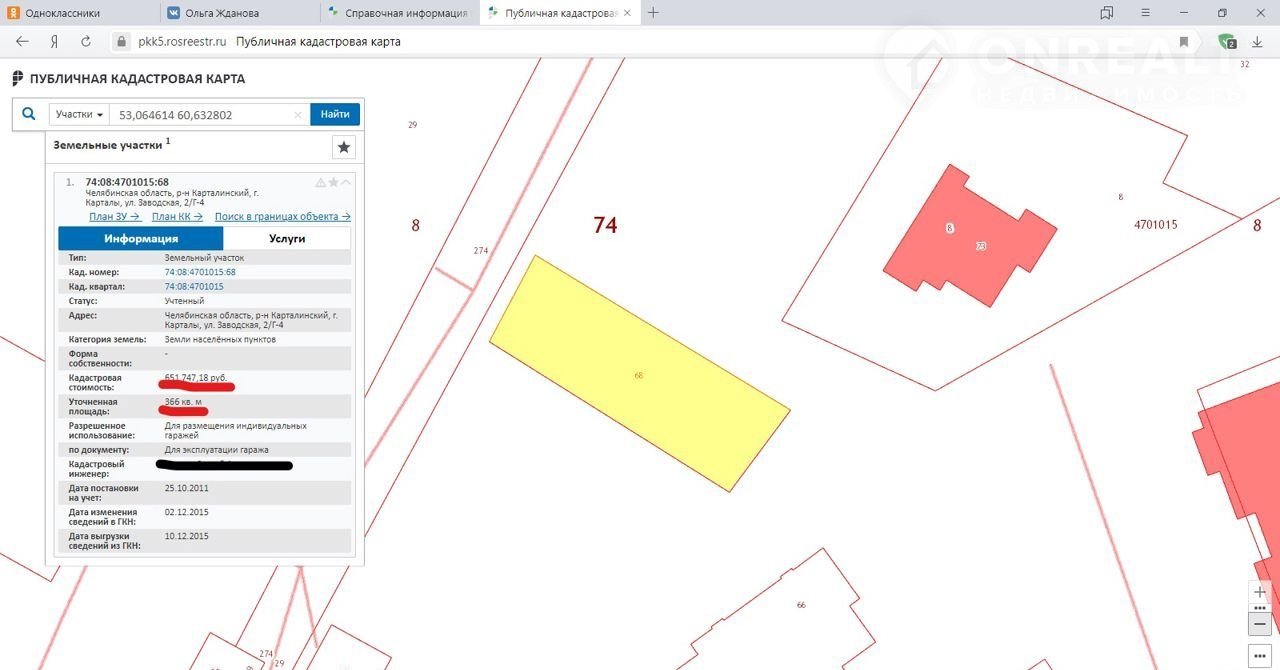The height and width of the screenshot is (670, 1280).
Task: Open browser downloads arrow icon
Action: 1257,42
